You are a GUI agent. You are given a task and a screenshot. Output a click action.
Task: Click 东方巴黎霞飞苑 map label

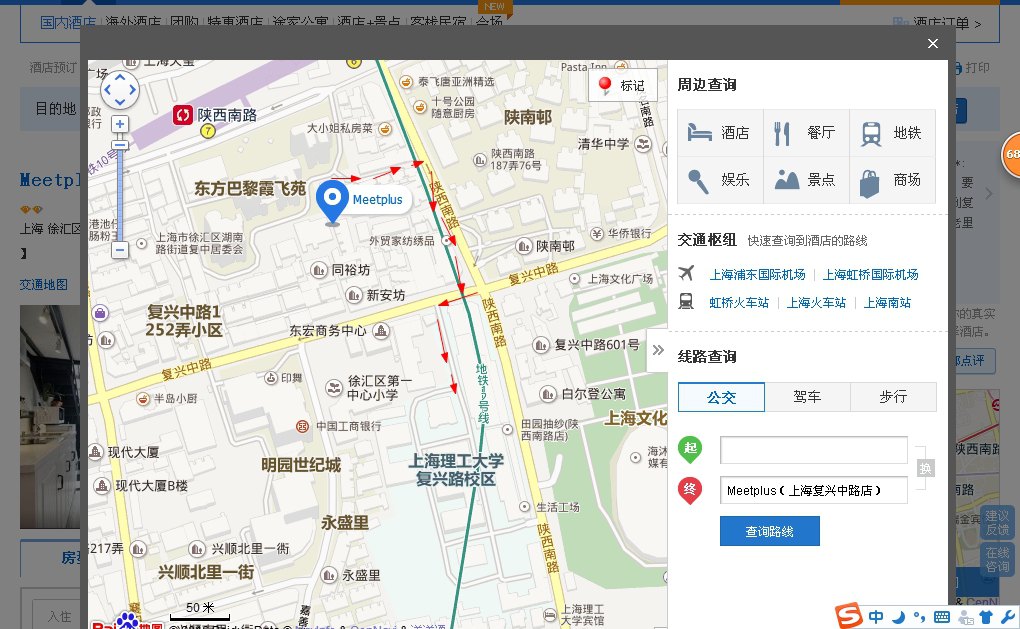tap(250, 189)
